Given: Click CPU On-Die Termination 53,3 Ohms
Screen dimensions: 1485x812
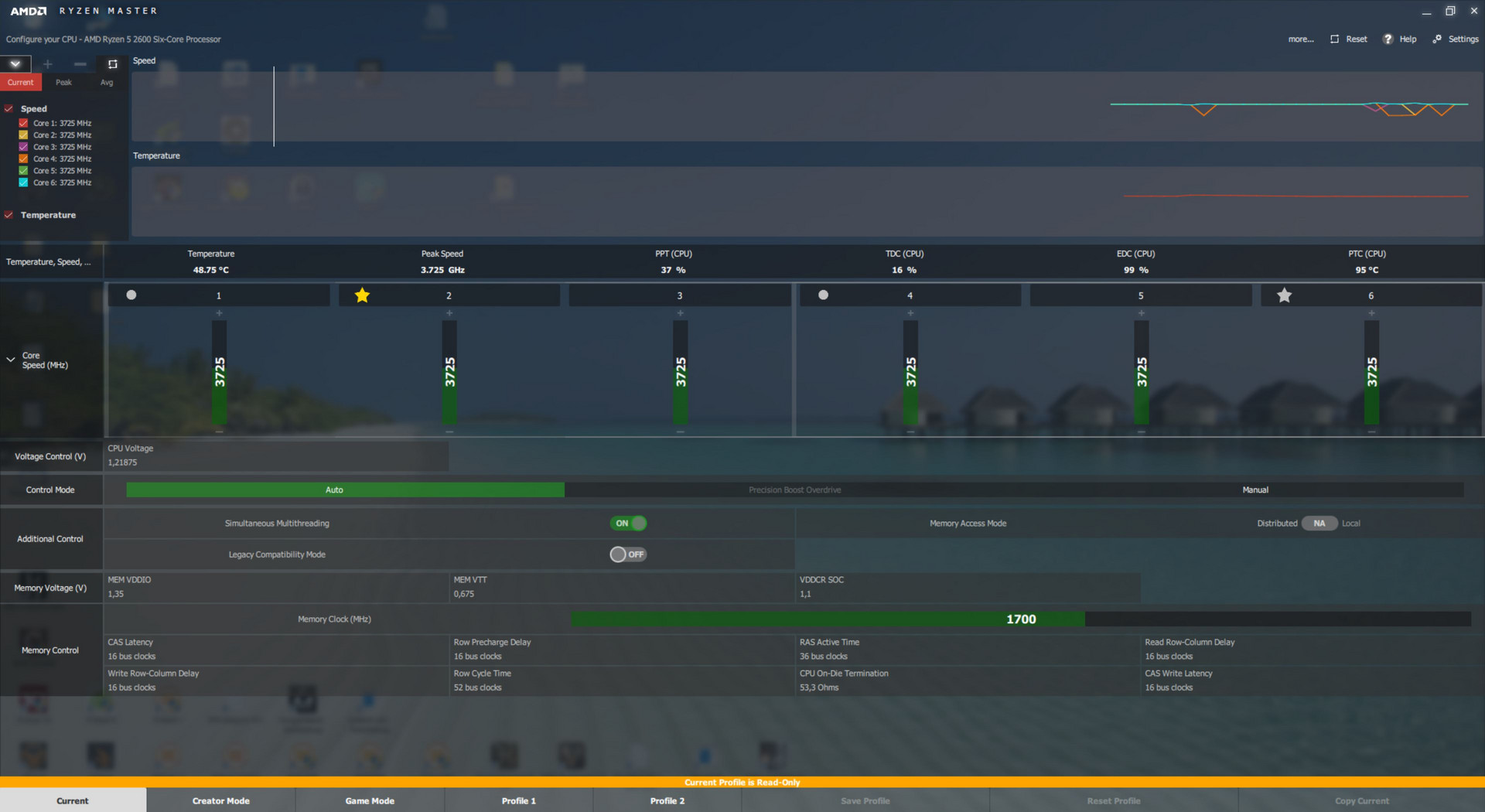Looking at the screenshot, I should (x=968, y=681).
